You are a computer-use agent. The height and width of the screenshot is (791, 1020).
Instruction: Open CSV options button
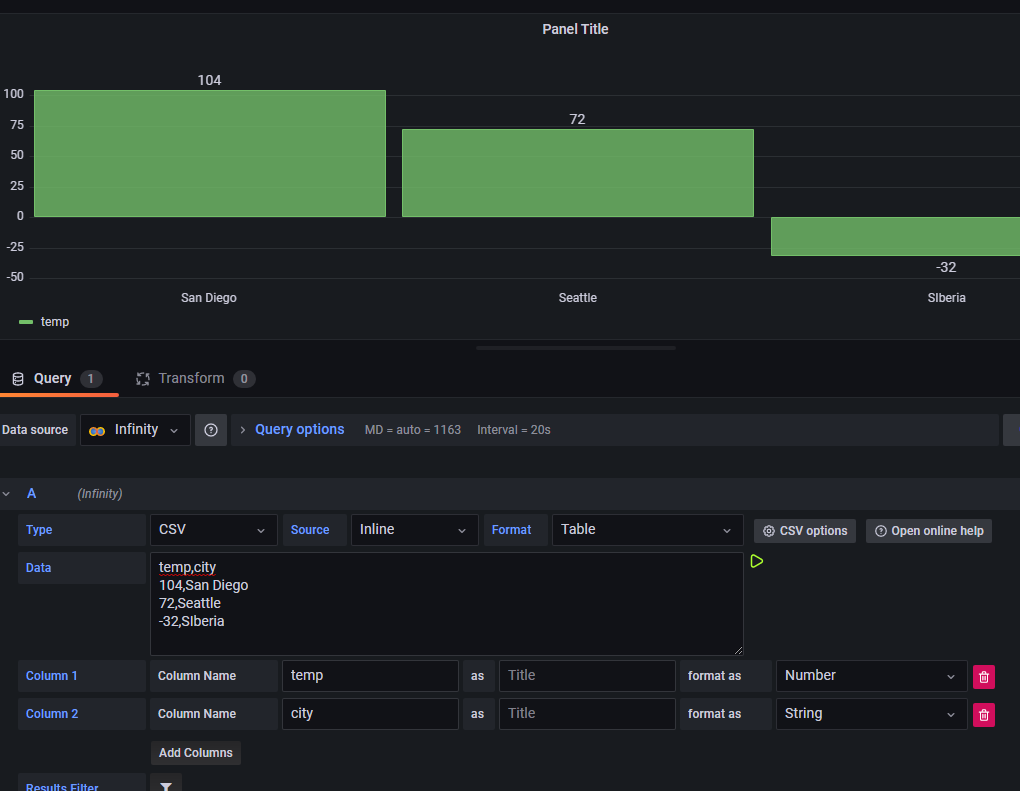(805, 531)
